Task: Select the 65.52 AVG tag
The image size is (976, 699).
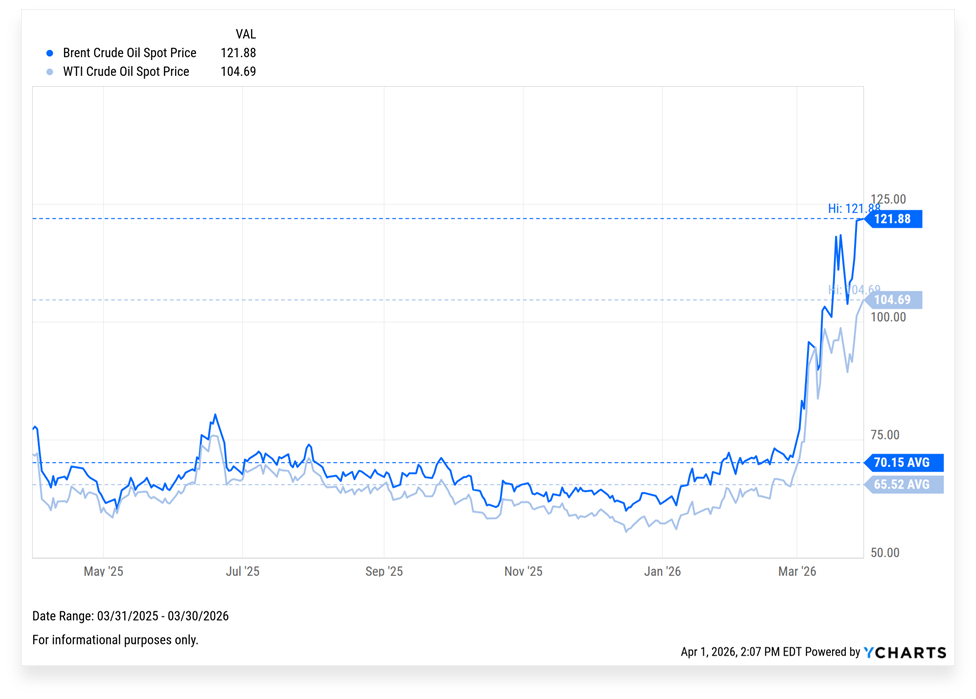Action: [x=898, y=485]
